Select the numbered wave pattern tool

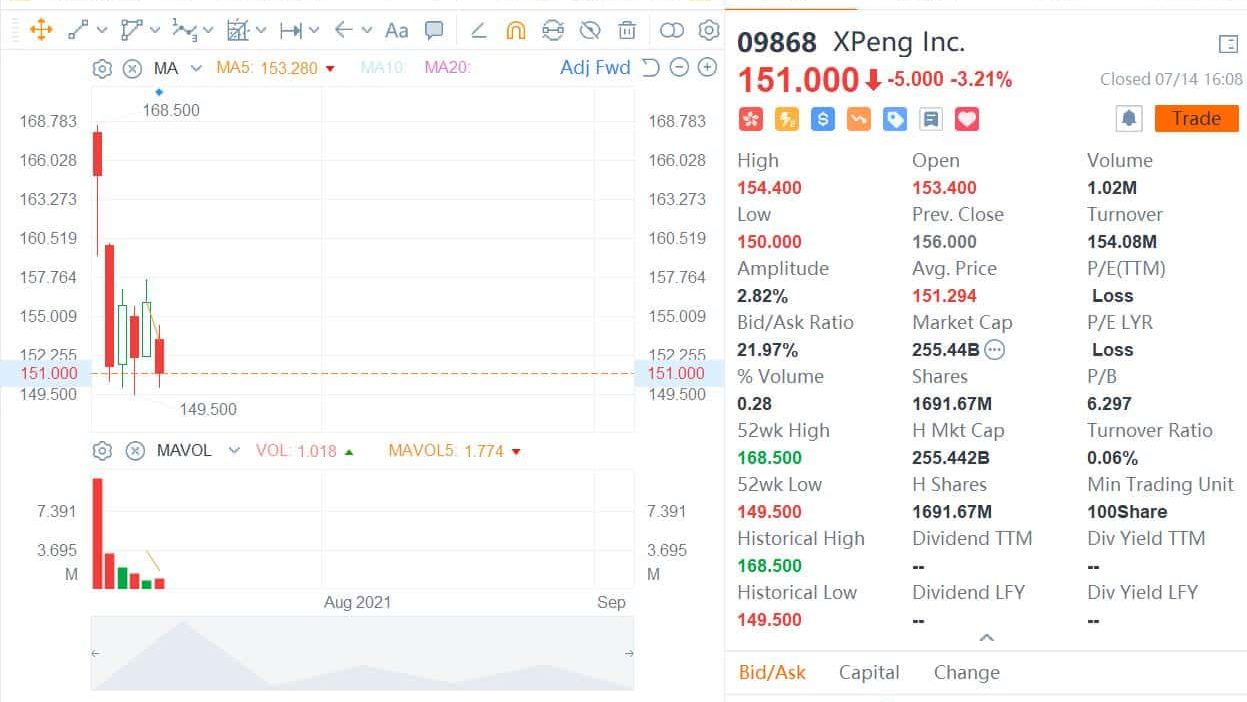(x=184, y=30)
